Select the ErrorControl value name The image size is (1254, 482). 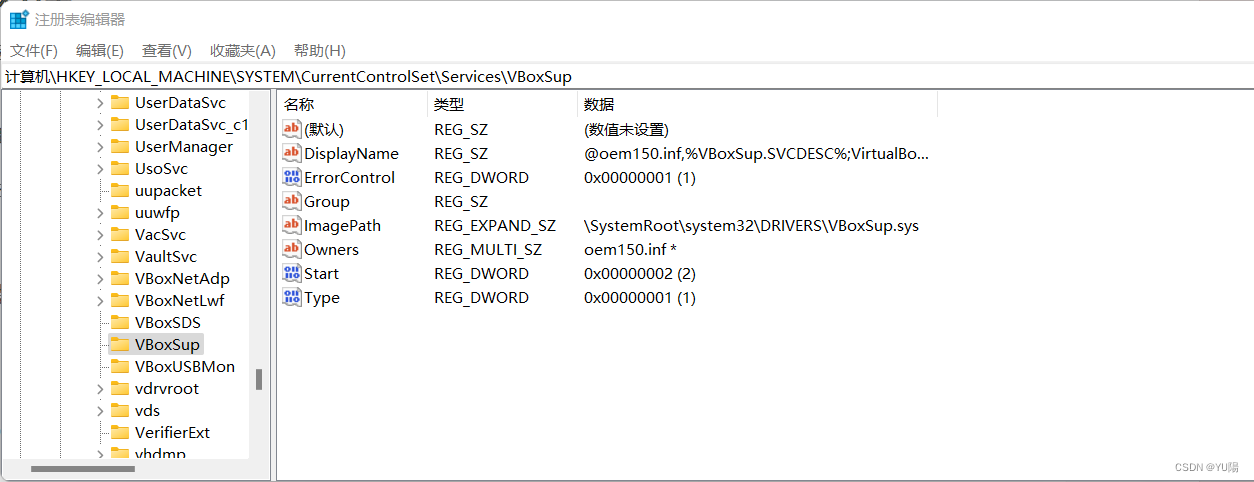(349, 177)
